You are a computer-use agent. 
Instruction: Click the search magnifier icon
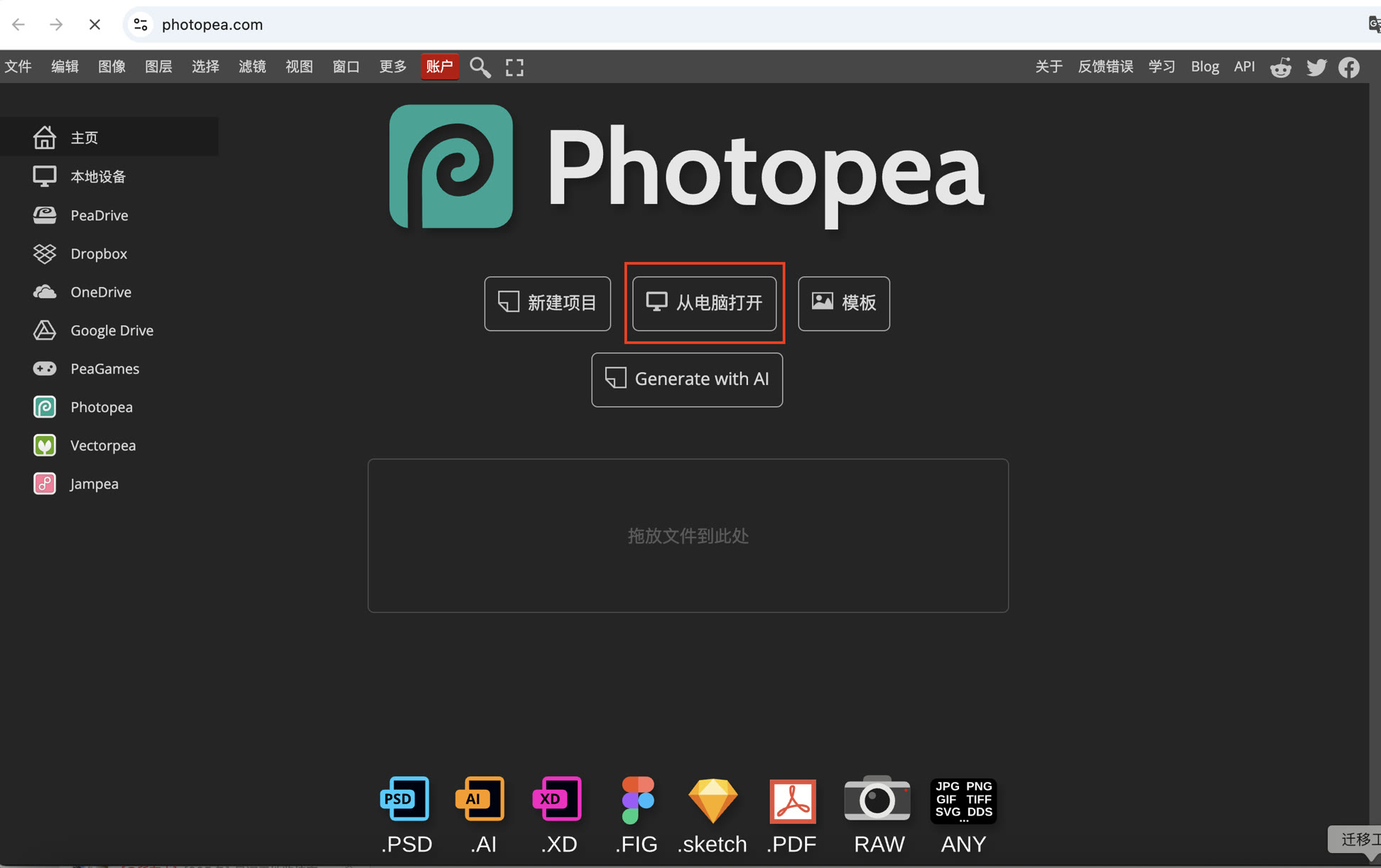480,67
